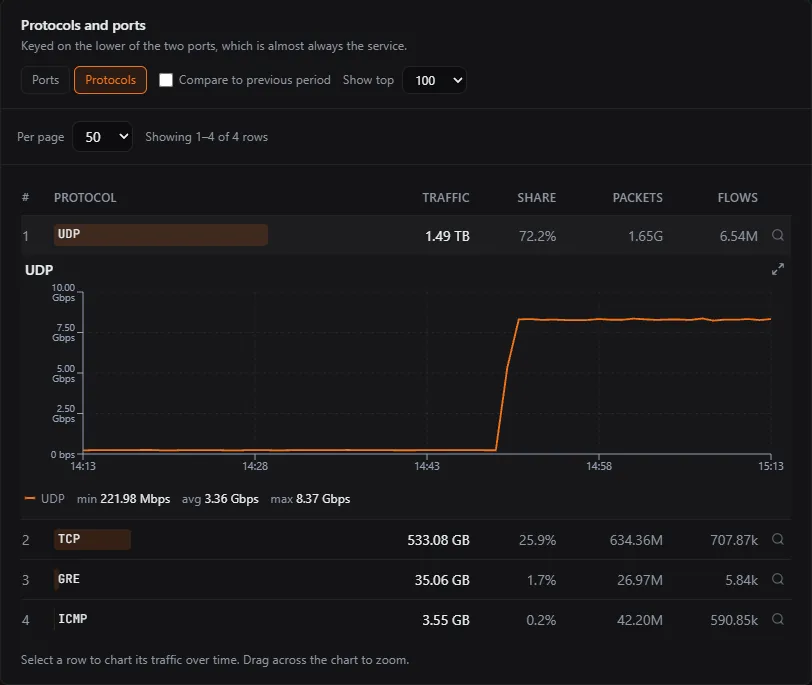Click the 634.36M packets value
The image size is (812, 685).
pos(636,540)
